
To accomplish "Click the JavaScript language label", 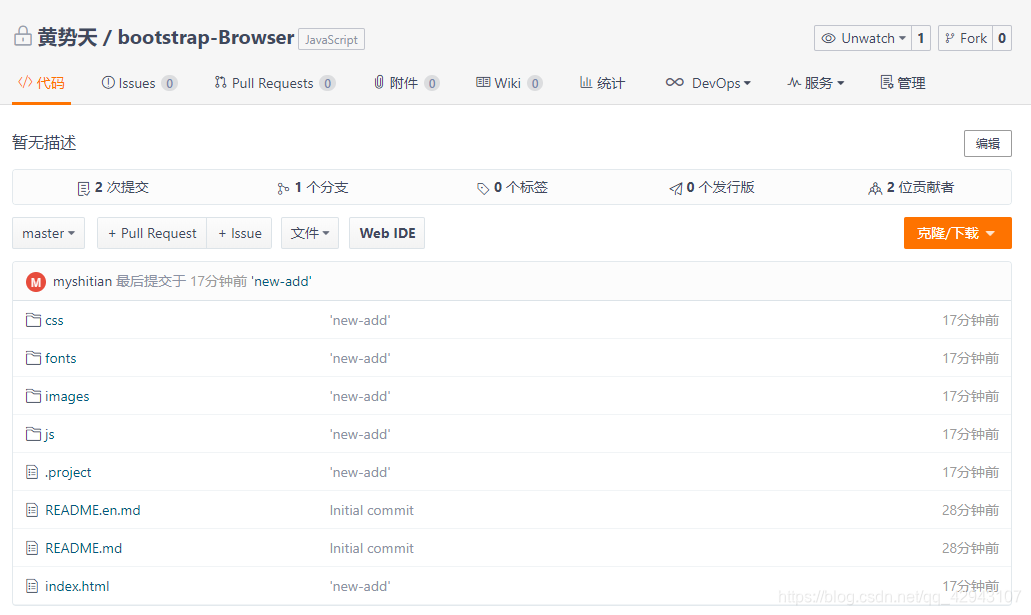I will [331, 39].
